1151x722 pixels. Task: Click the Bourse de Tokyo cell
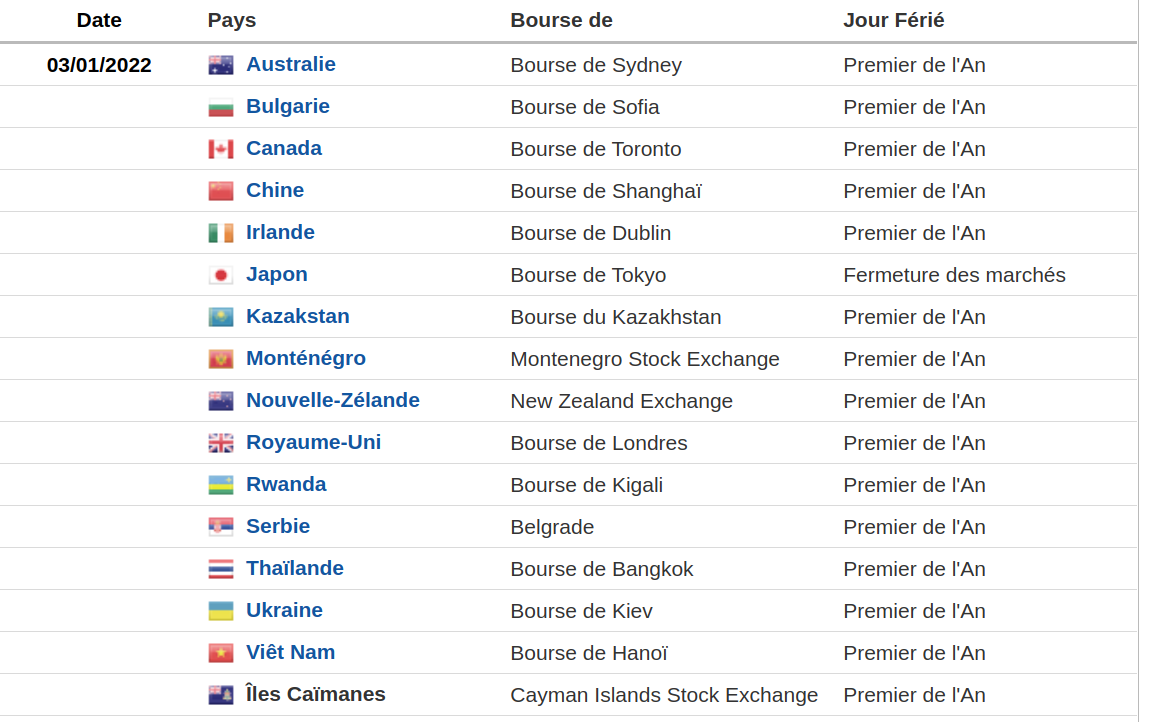coord(587,275)
